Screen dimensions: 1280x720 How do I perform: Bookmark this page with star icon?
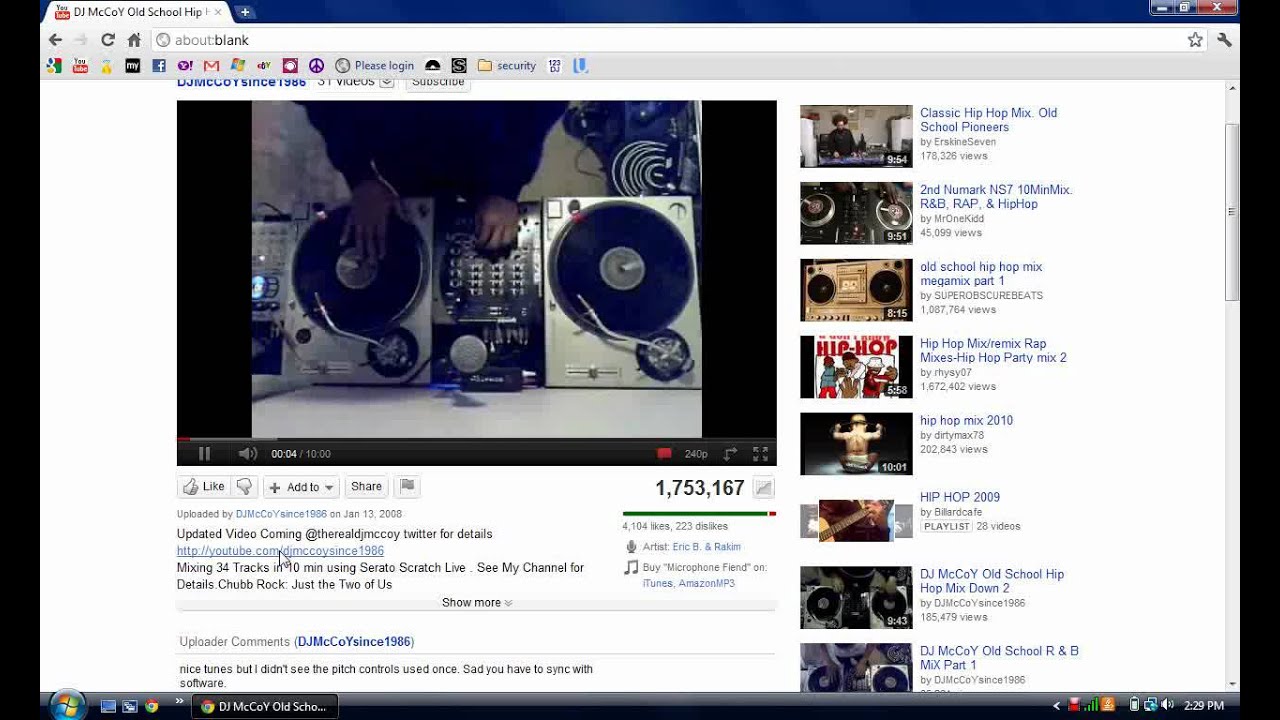pos(1195,40)
